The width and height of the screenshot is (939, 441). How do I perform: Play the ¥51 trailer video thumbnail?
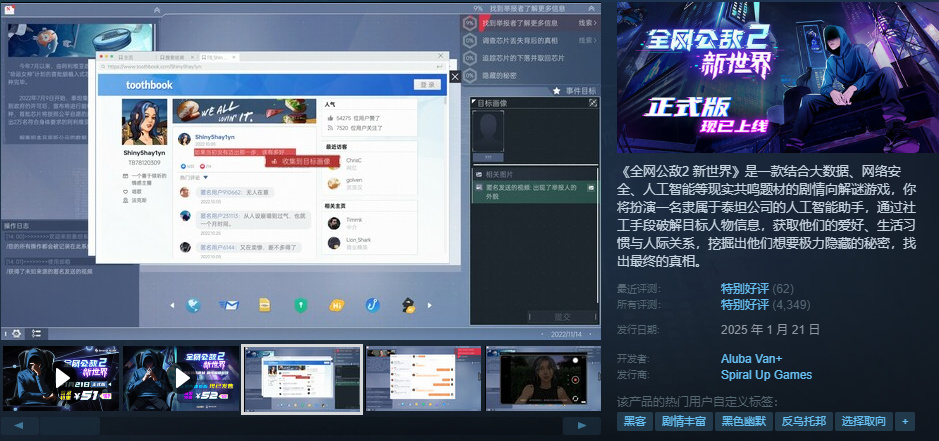pos(61,378)
